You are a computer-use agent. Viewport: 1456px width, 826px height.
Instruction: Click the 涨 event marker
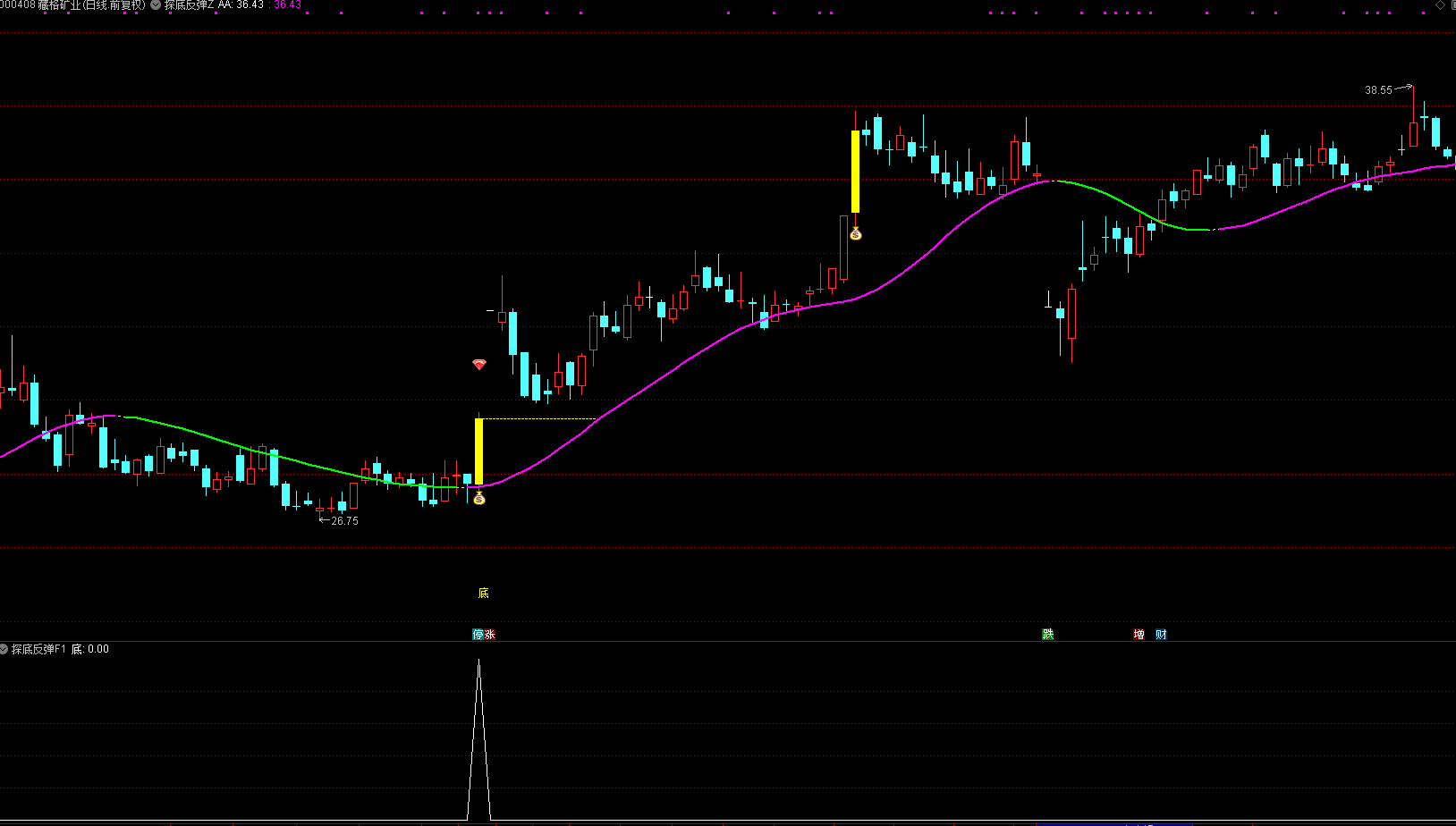pyautogui.click(x=489, y=635)
